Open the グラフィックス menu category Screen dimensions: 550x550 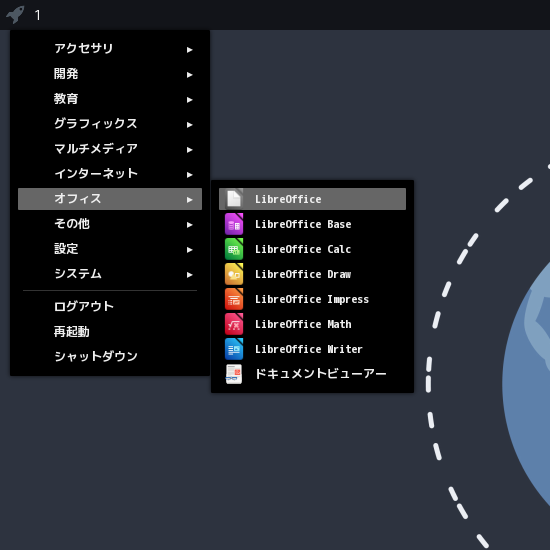[110, 124]
